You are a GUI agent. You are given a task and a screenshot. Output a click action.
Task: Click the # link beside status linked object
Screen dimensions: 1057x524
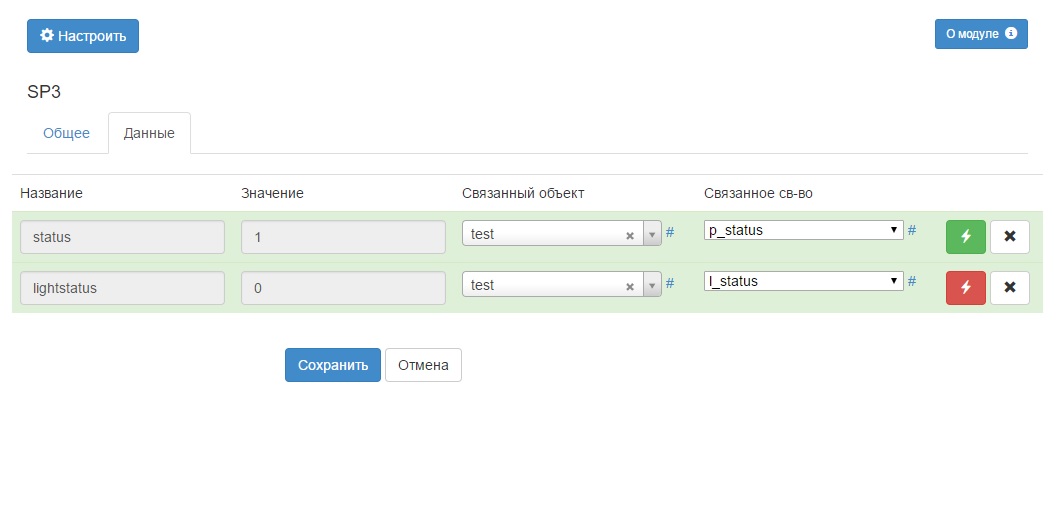[670, 232]
